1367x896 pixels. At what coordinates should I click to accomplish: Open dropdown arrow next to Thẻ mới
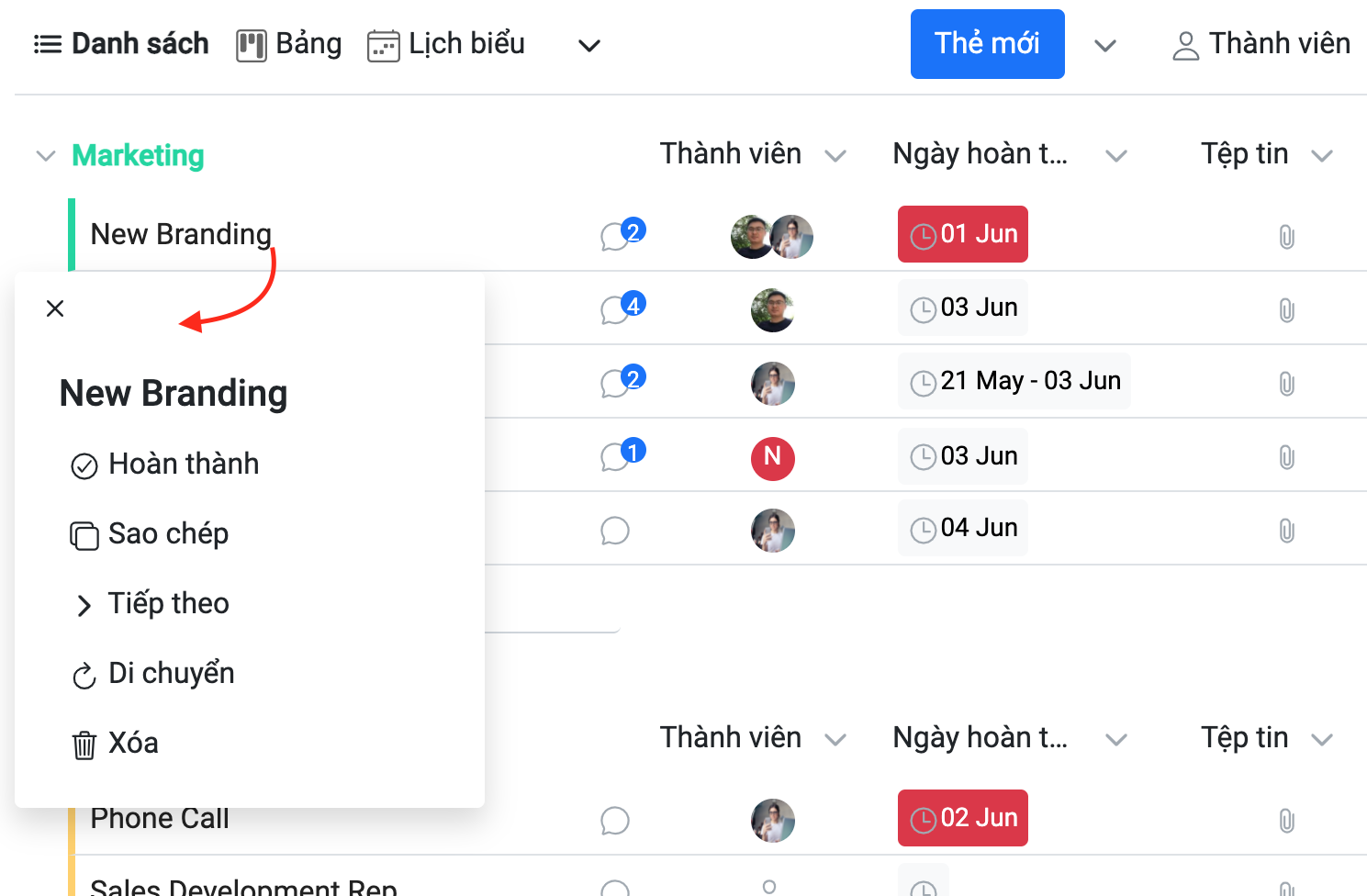pyautogui.click(x=1105, y=45)
